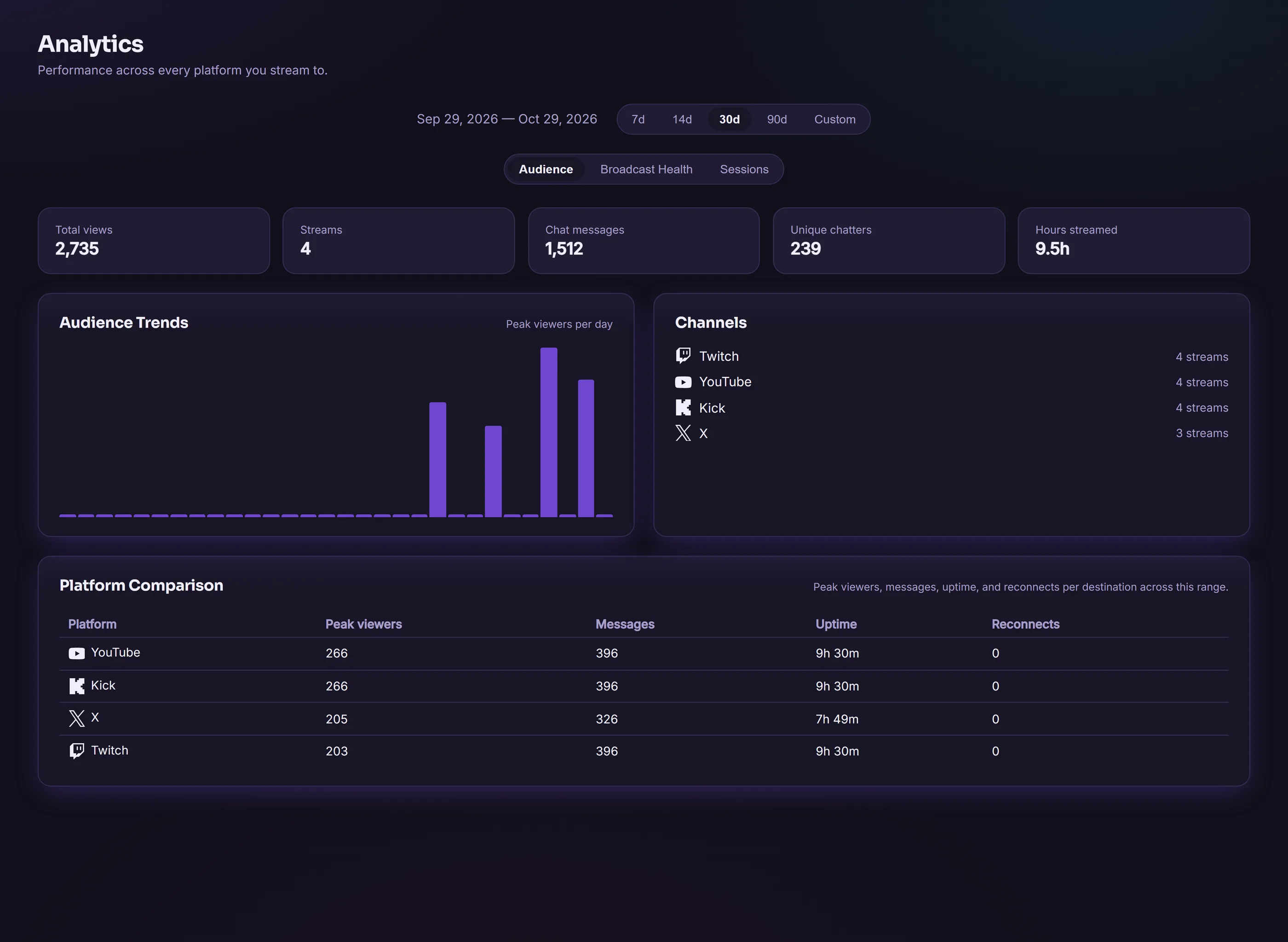Click the Channels panel heading

tap(711, 323)
